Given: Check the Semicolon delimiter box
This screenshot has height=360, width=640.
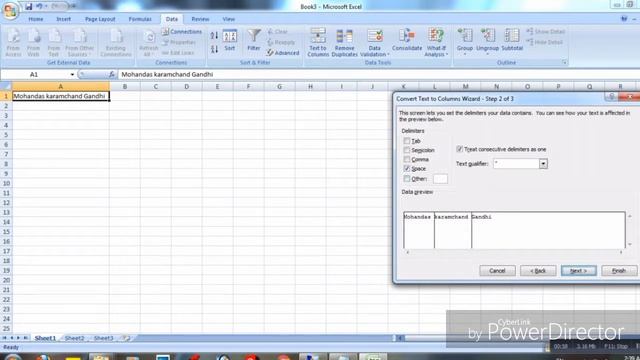Looking at the screenshot, I should (x=407, y=150).
